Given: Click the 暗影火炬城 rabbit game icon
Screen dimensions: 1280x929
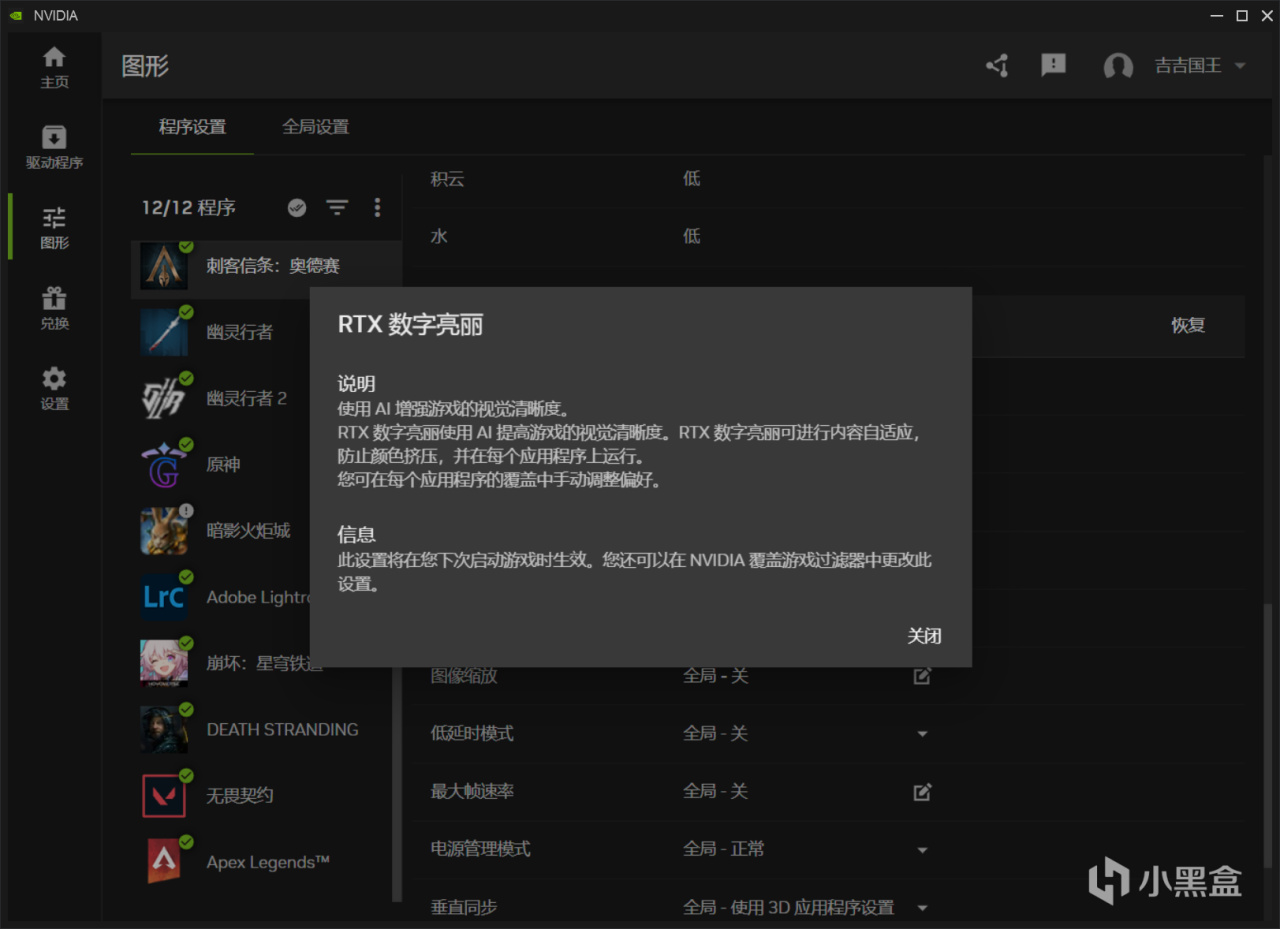Looking at the screenshot, I should [164, 530].
